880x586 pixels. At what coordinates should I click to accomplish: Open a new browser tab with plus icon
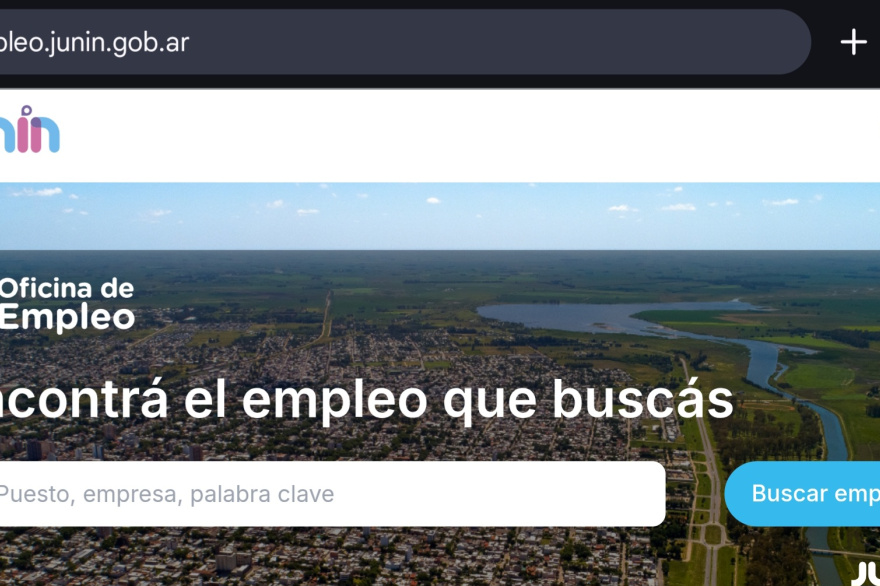point(853,42)
